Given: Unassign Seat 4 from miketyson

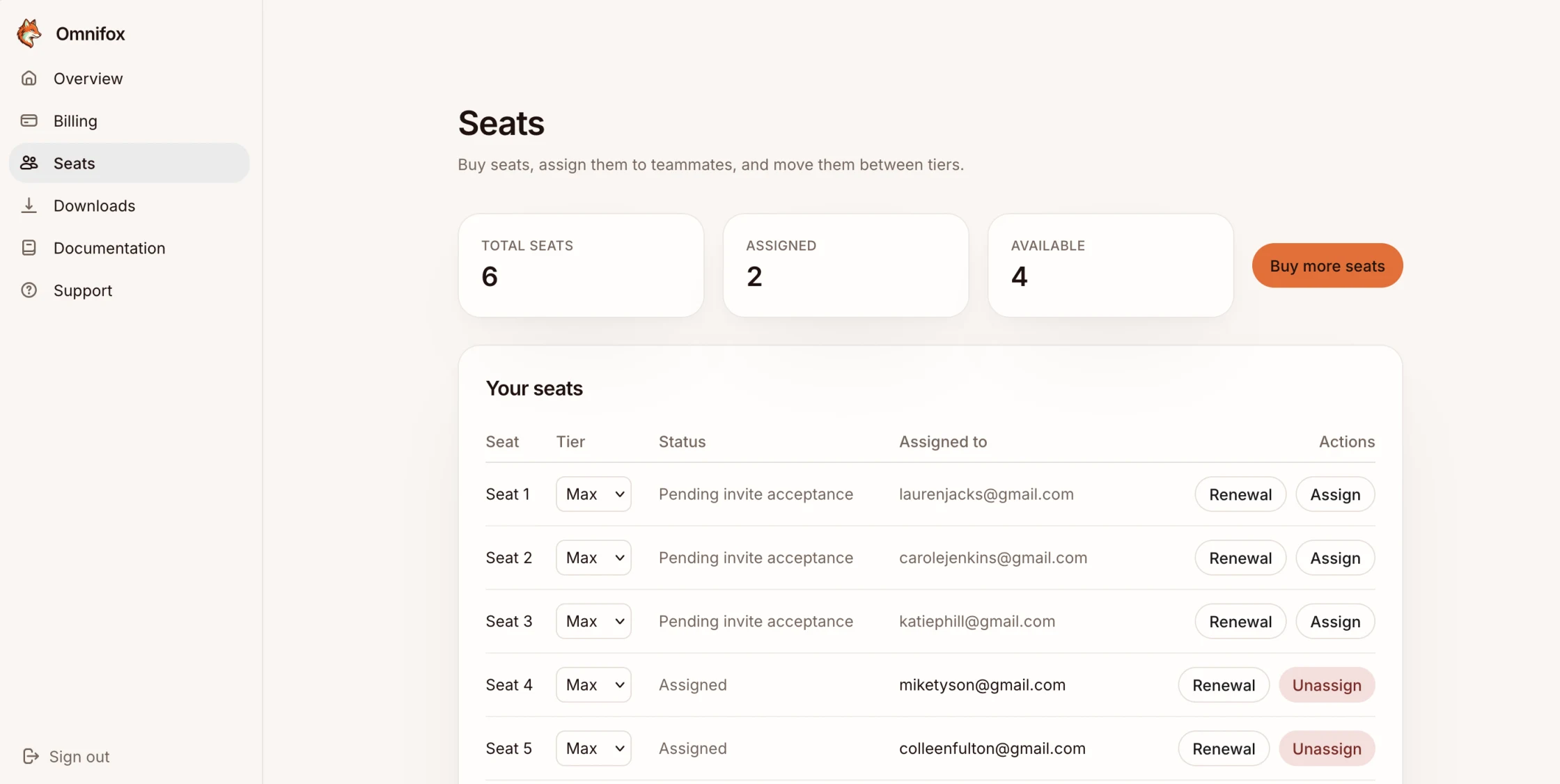Looking at the screenshot, I should tap(1327, 684).
